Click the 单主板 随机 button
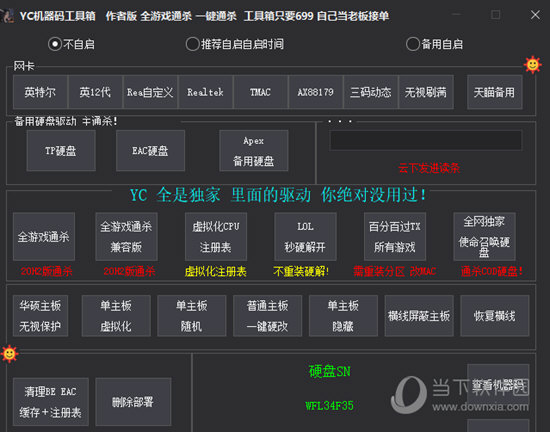Viewport: 550px width, 432px height. point(192,316)
